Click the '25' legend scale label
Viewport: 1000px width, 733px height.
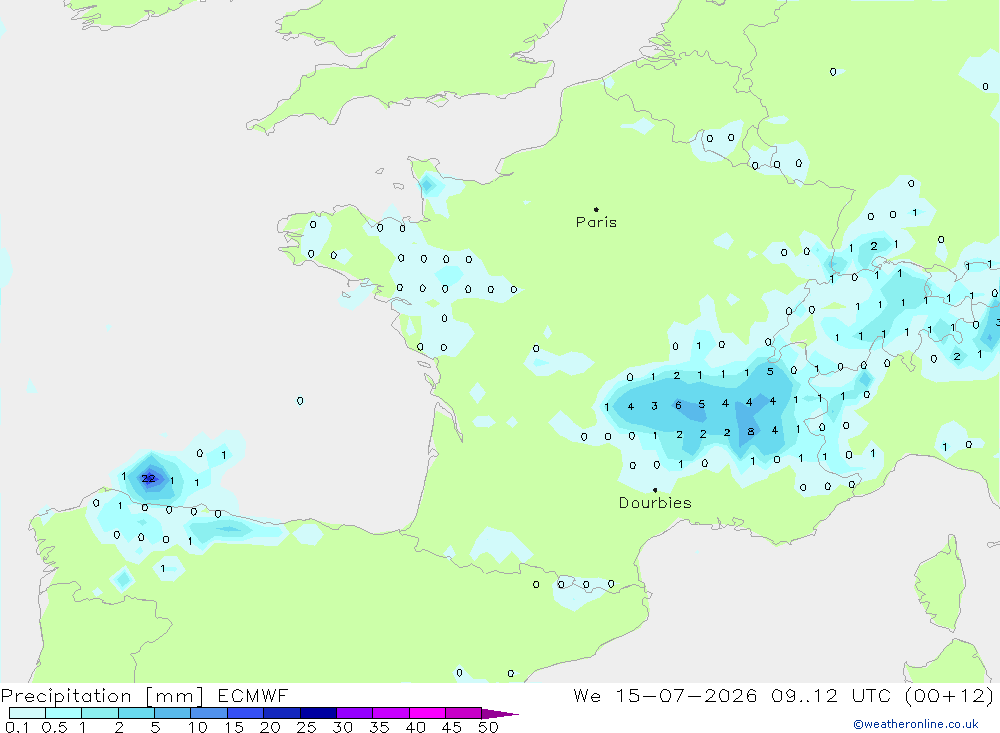(306, 727)
